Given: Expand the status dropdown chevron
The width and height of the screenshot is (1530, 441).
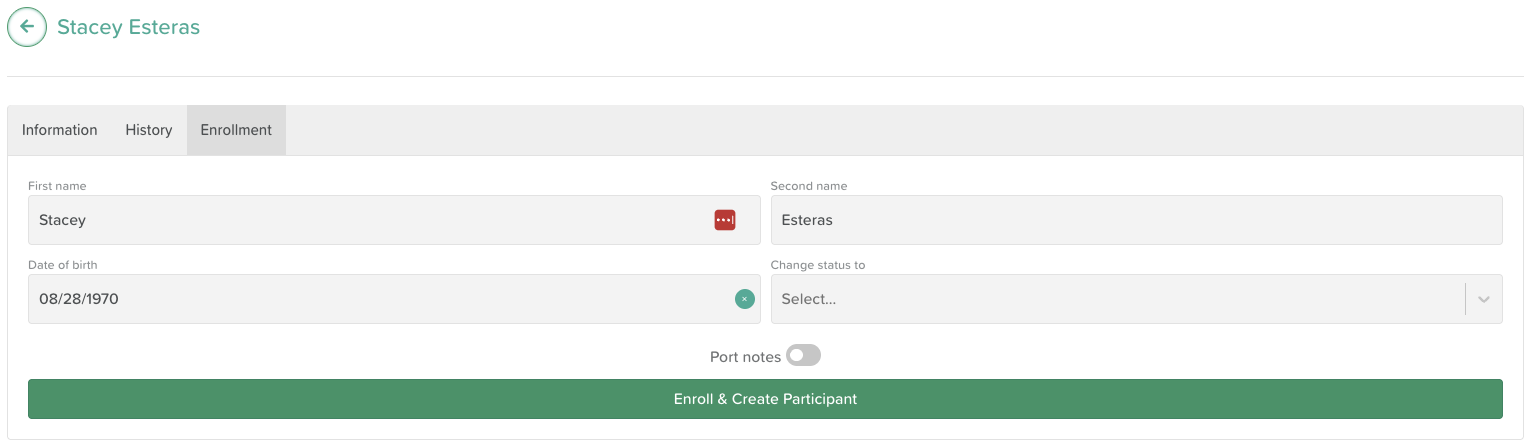Looking at the screenshot, I should click(1484, 299).
